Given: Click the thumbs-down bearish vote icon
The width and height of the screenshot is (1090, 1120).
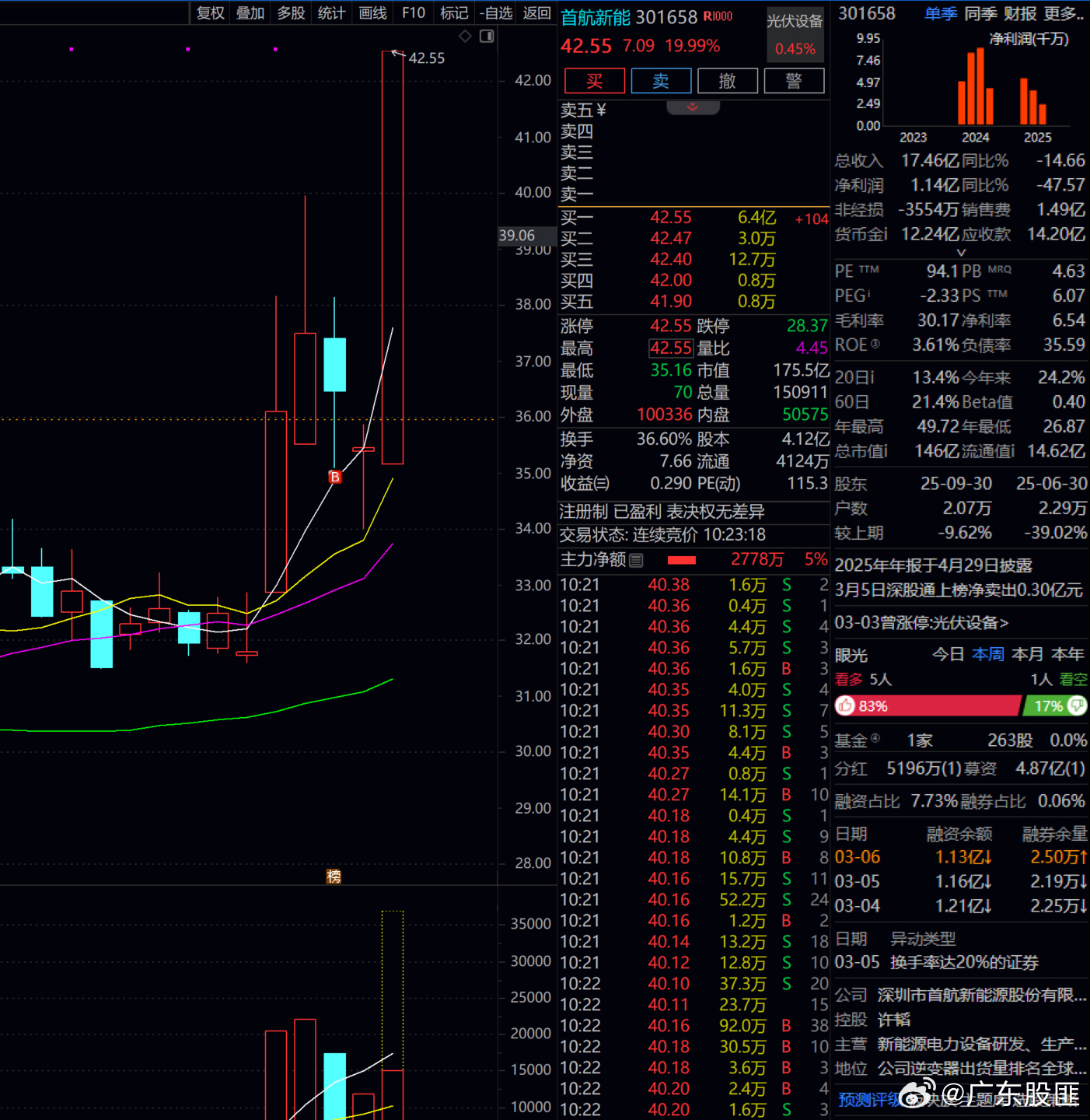Looking at the screenshot, I should click(1078, 705).
